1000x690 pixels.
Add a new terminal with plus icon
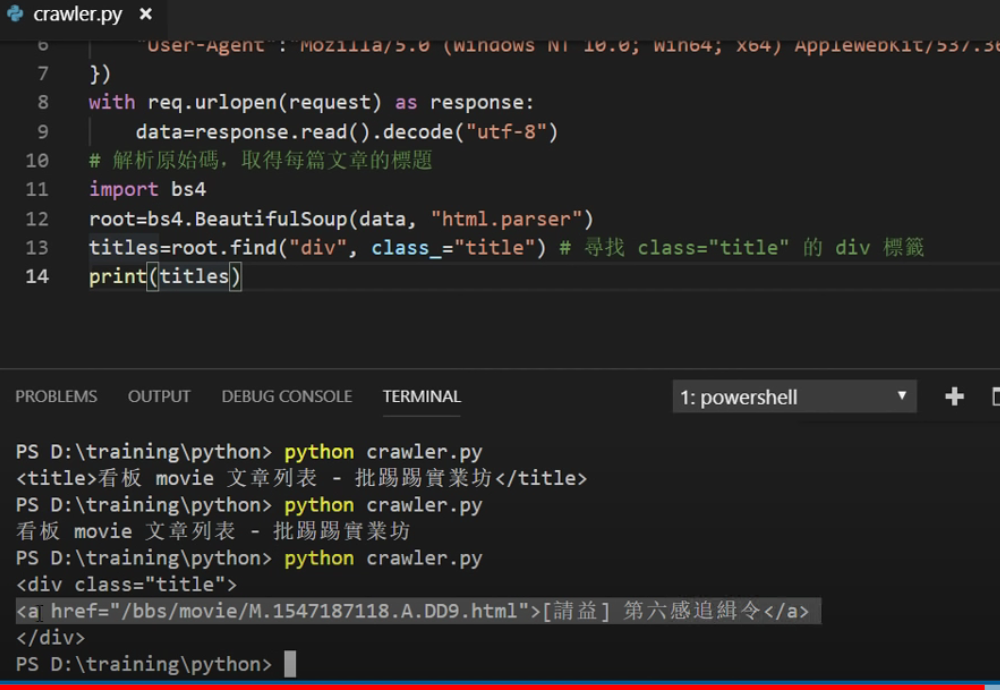[954, 397]
